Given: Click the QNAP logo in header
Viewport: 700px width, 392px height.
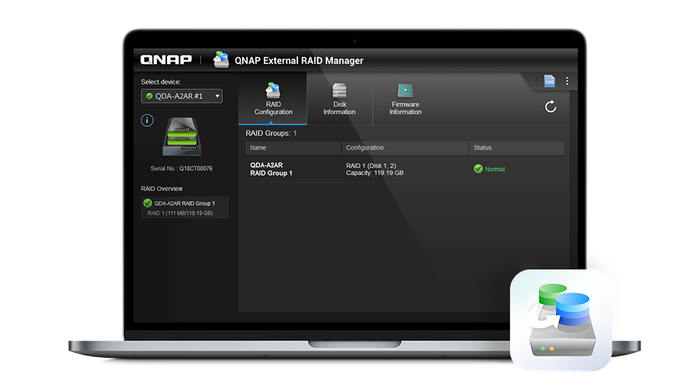Looking at the screenshot, I should click(x=166, y=60).
